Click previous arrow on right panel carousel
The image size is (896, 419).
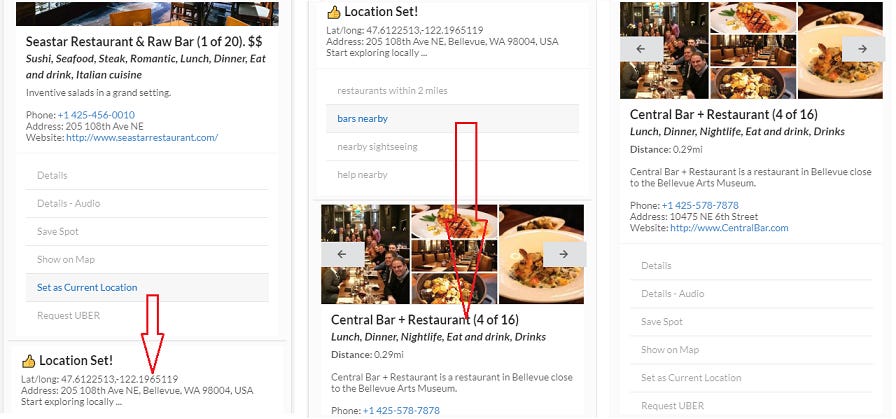coord(641,49)
